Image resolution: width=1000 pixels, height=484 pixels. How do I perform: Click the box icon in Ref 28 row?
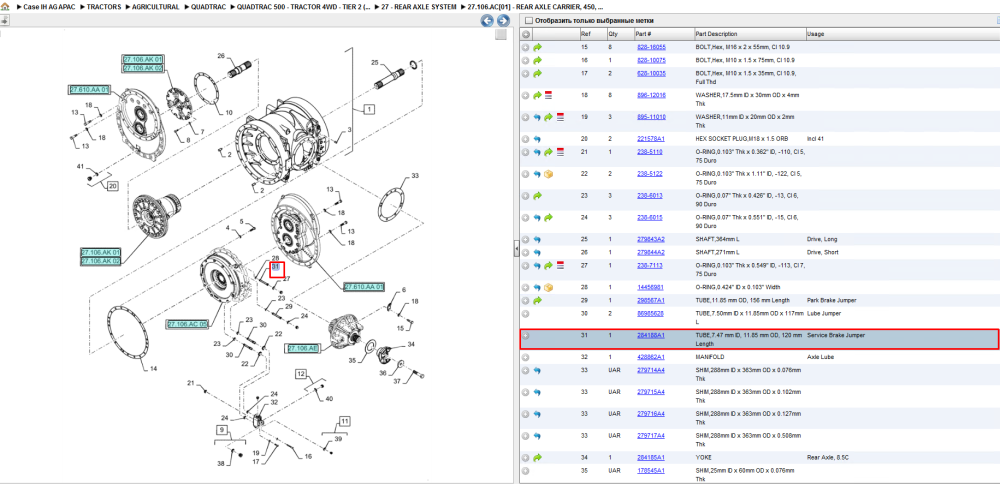548,288
